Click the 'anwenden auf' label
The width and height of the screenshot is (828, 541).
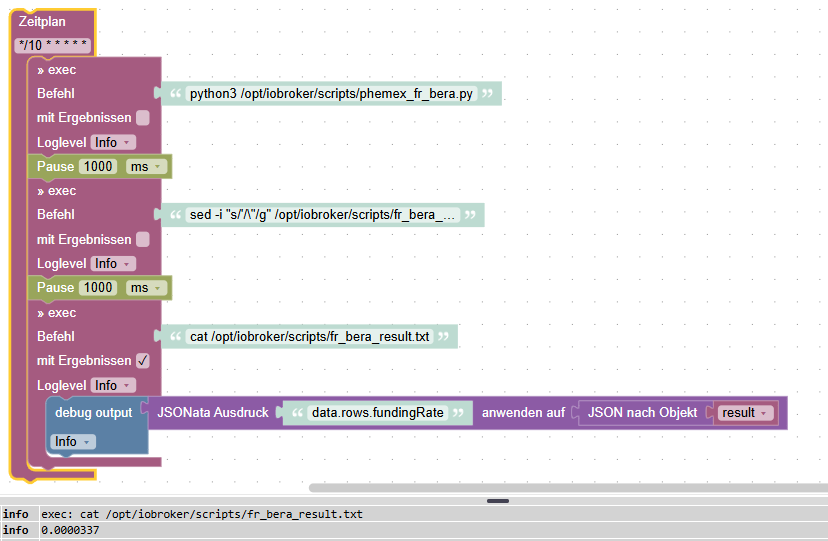tap(523, 413)
